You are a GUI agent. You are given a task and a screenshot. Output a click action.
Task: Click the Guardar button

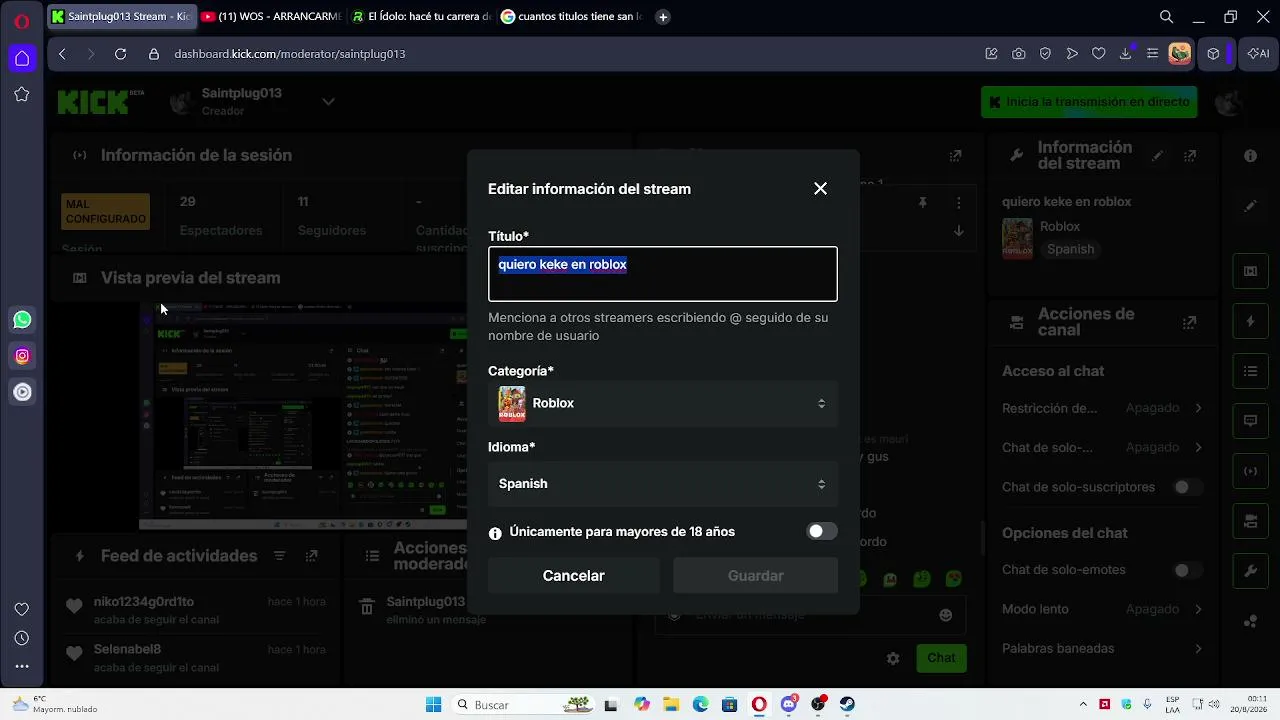[x=756, y=576]
